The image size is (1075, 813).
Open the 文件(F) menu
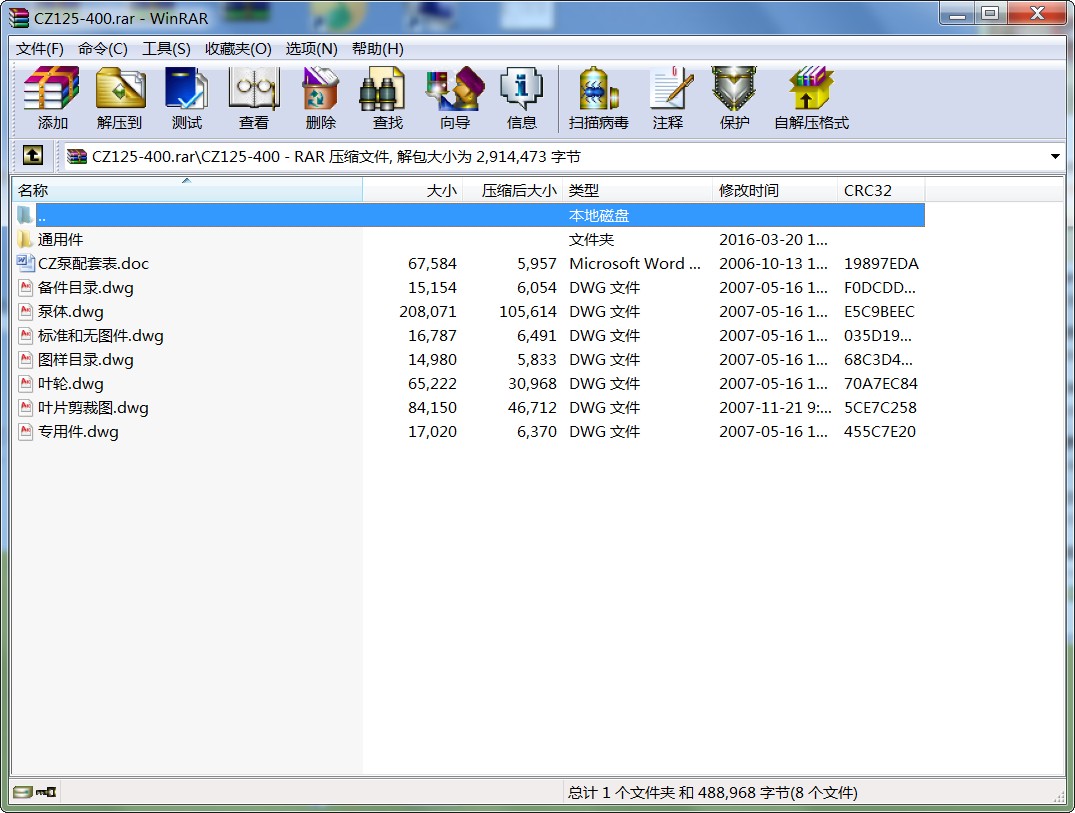pyautogui.click(x=40, y=49)
